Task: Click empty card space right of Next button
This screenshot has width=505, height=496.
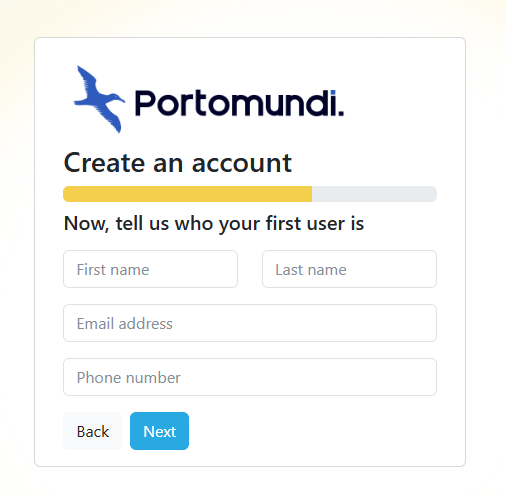Action: click(310, 431)
